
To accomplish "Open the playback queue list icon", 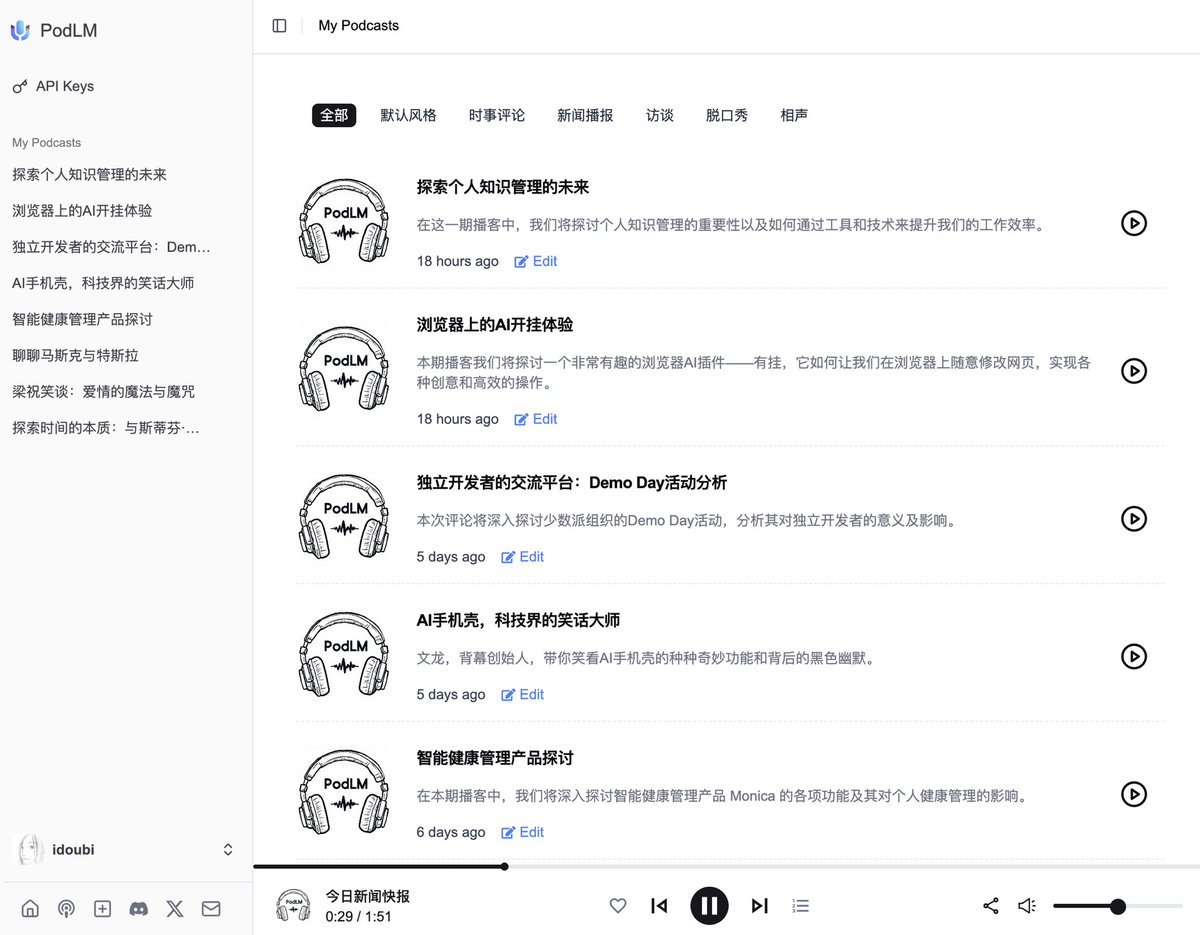I will pyautogui.click(x=800, y=905).
